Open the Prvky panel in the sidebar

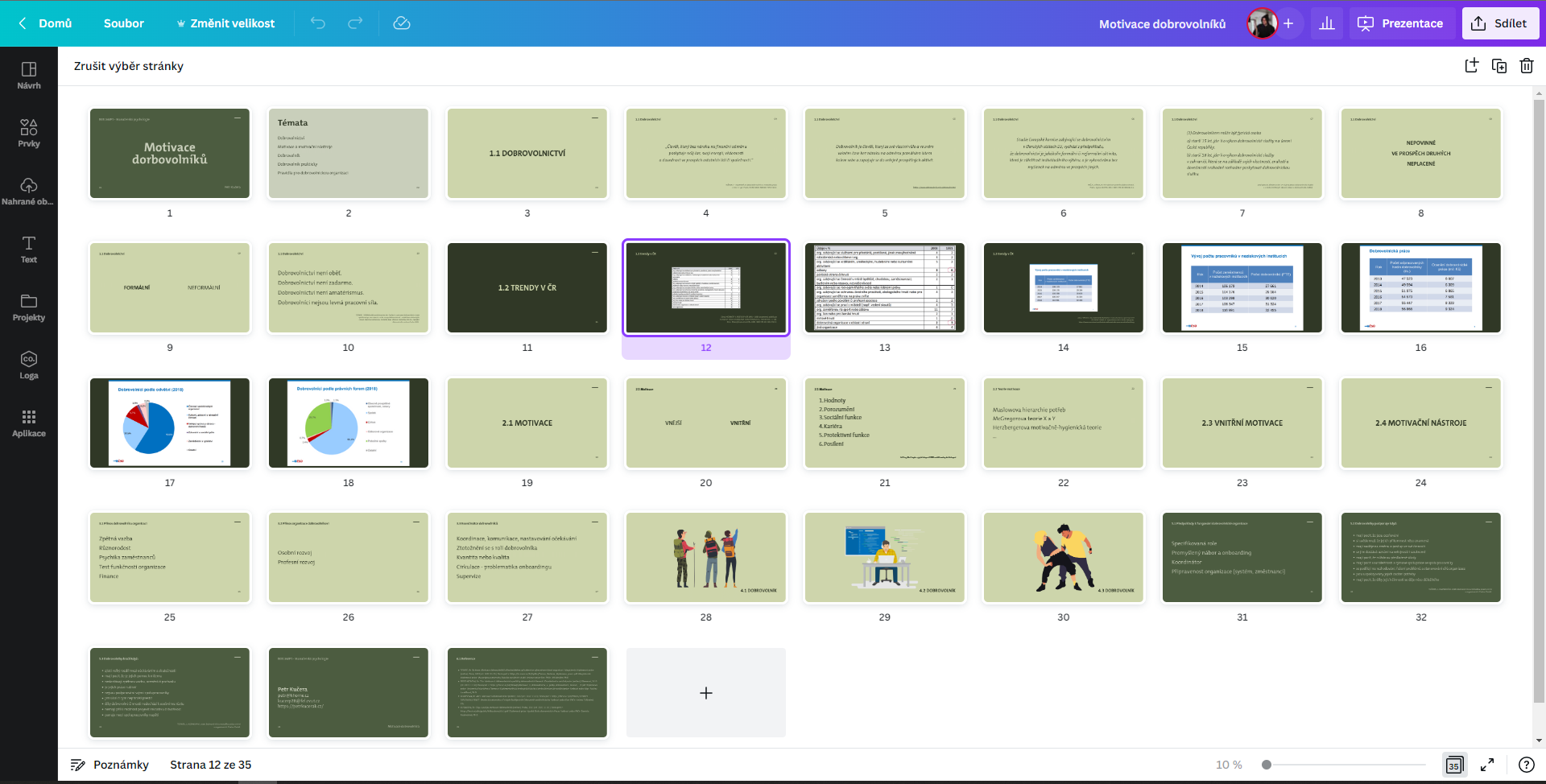tap(29, 132)
